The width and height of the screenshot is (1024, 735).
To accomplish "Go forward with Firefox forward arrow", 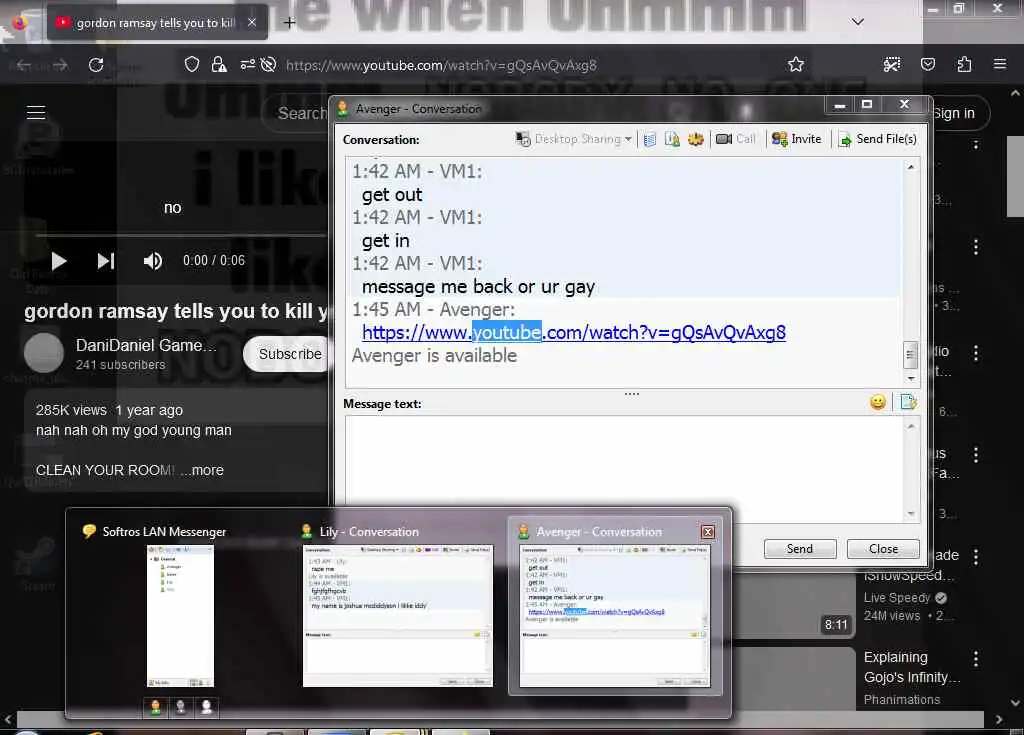I will point(61,65).
